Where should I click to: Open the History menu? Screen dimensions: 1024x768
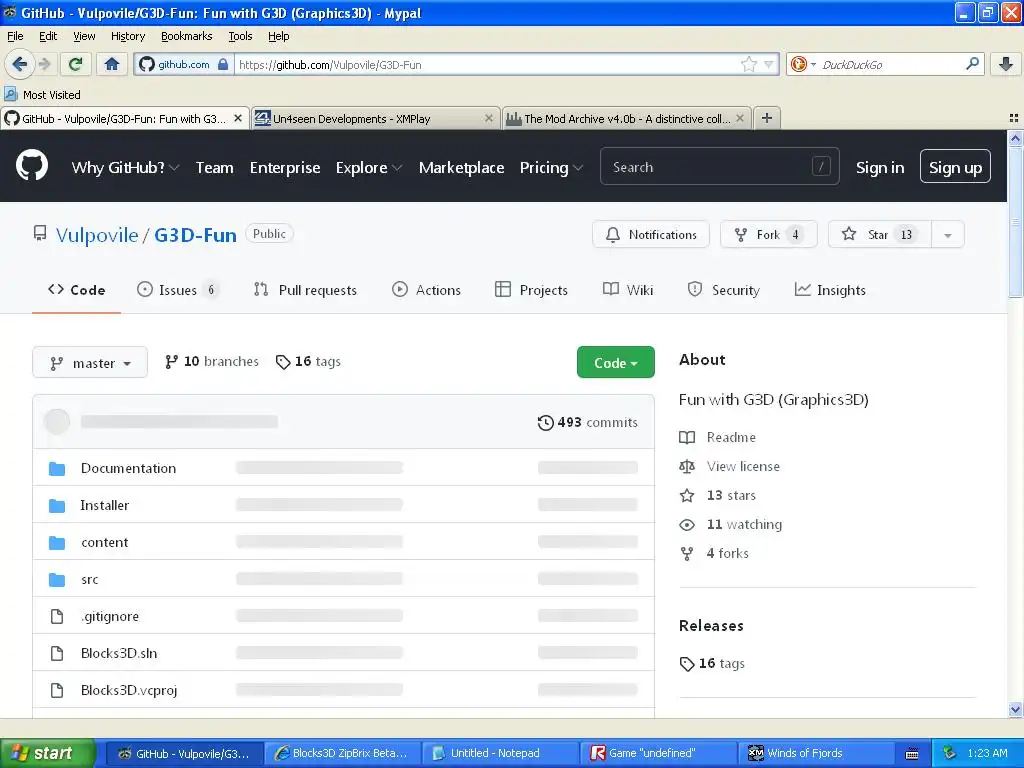coord(127,36)
